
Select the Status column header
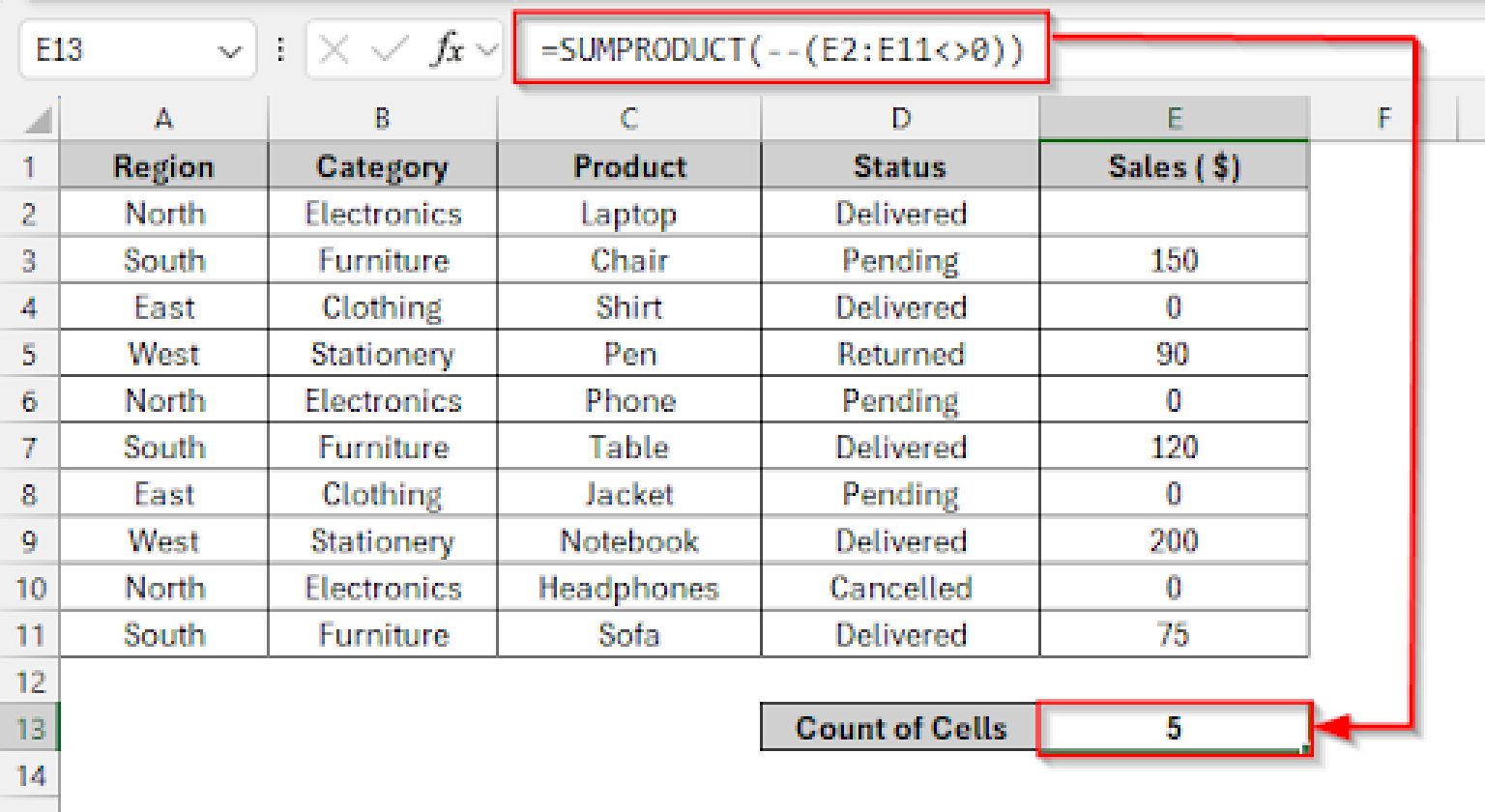tap(900, 165)
